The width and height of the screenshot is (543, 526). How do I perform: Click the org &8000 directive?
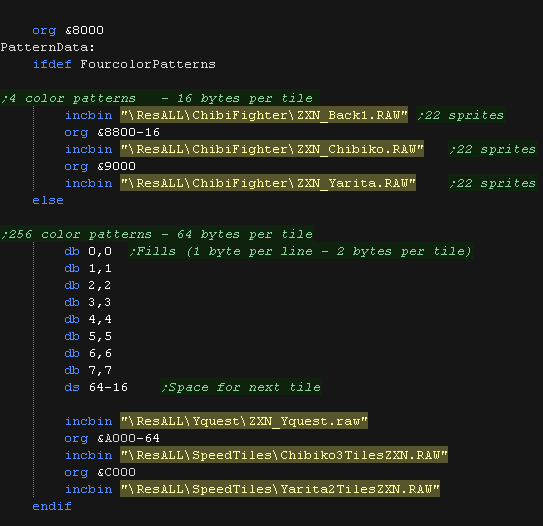tap(68, 30)
